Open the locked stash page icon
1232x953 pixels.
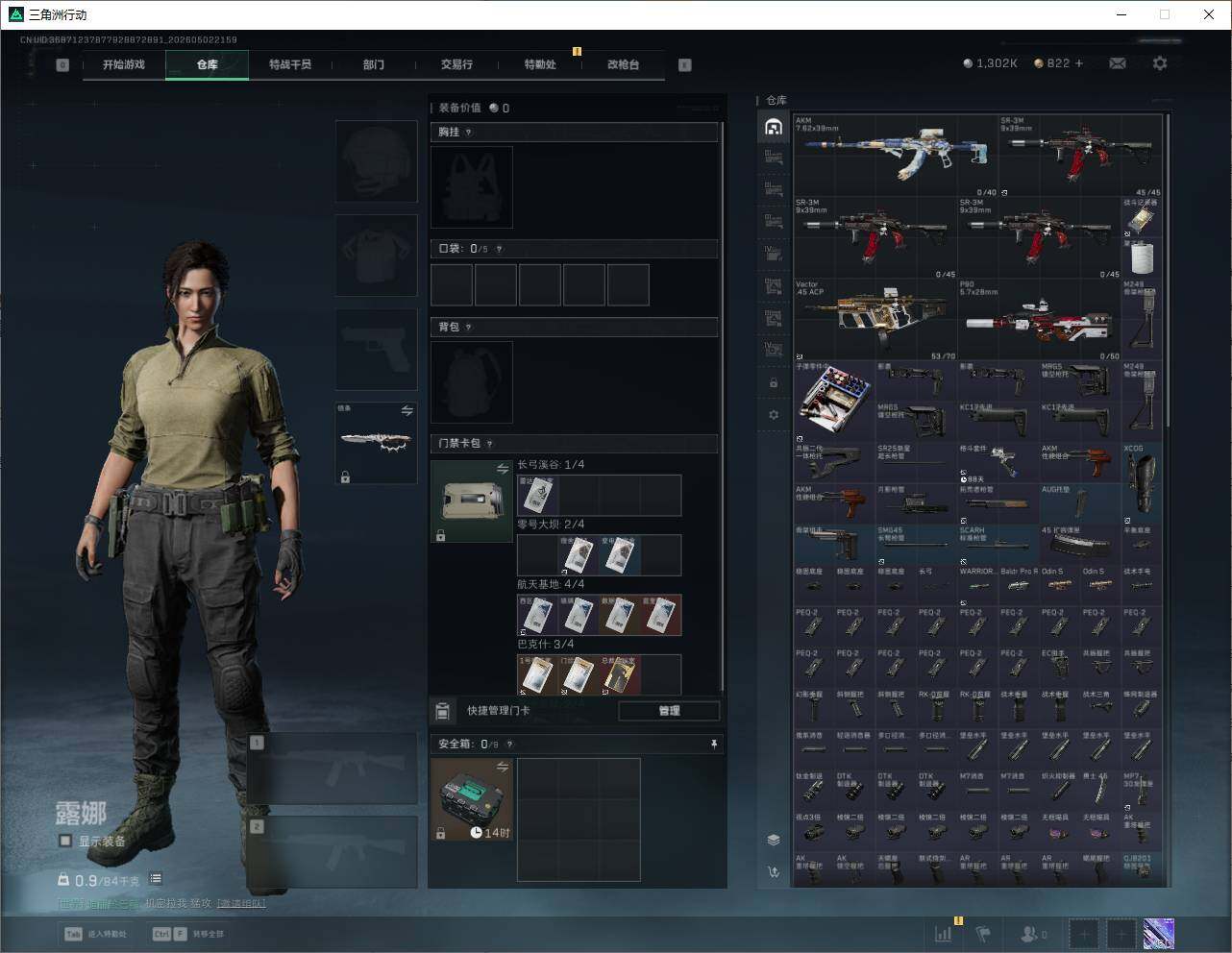[x=774, y=382]
